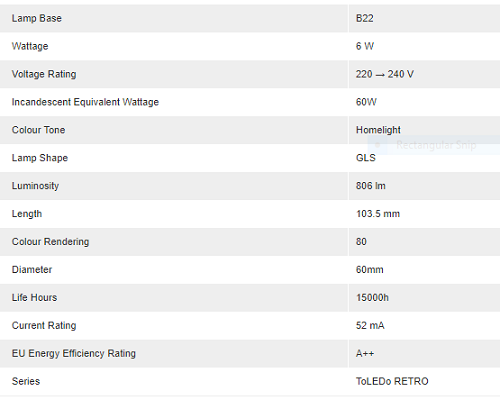The width and height of the screenshot is (500, 400).
Task: Choose the faded Rectangular Snip menu item
Action: pyautogui.click(x=436, y=145)
